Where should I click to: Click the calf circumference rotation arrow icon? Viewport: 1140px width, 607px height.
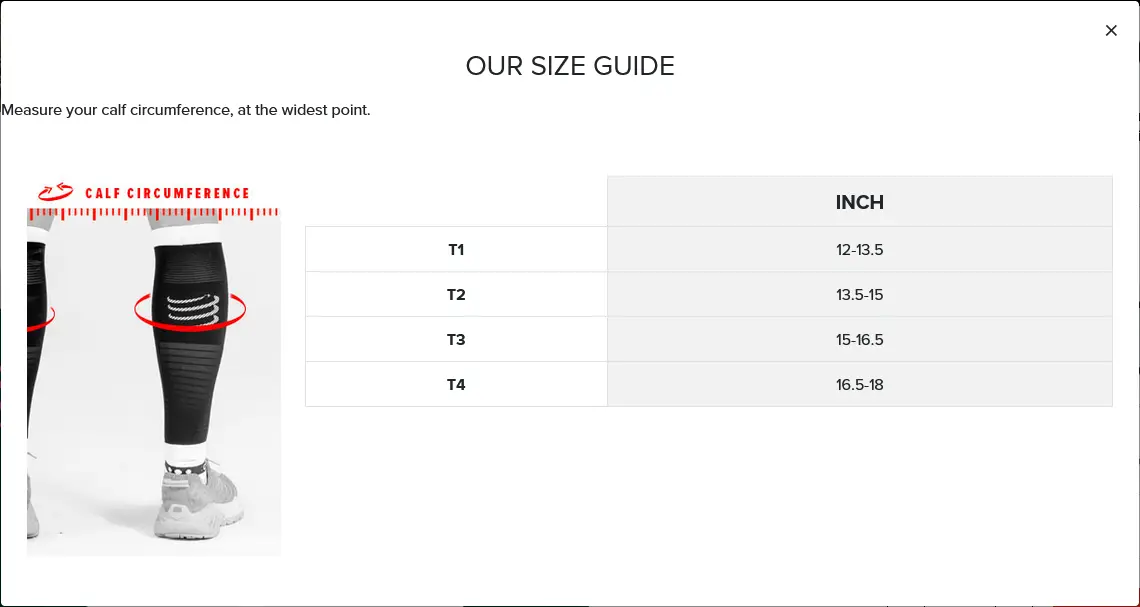pos(55,193)
